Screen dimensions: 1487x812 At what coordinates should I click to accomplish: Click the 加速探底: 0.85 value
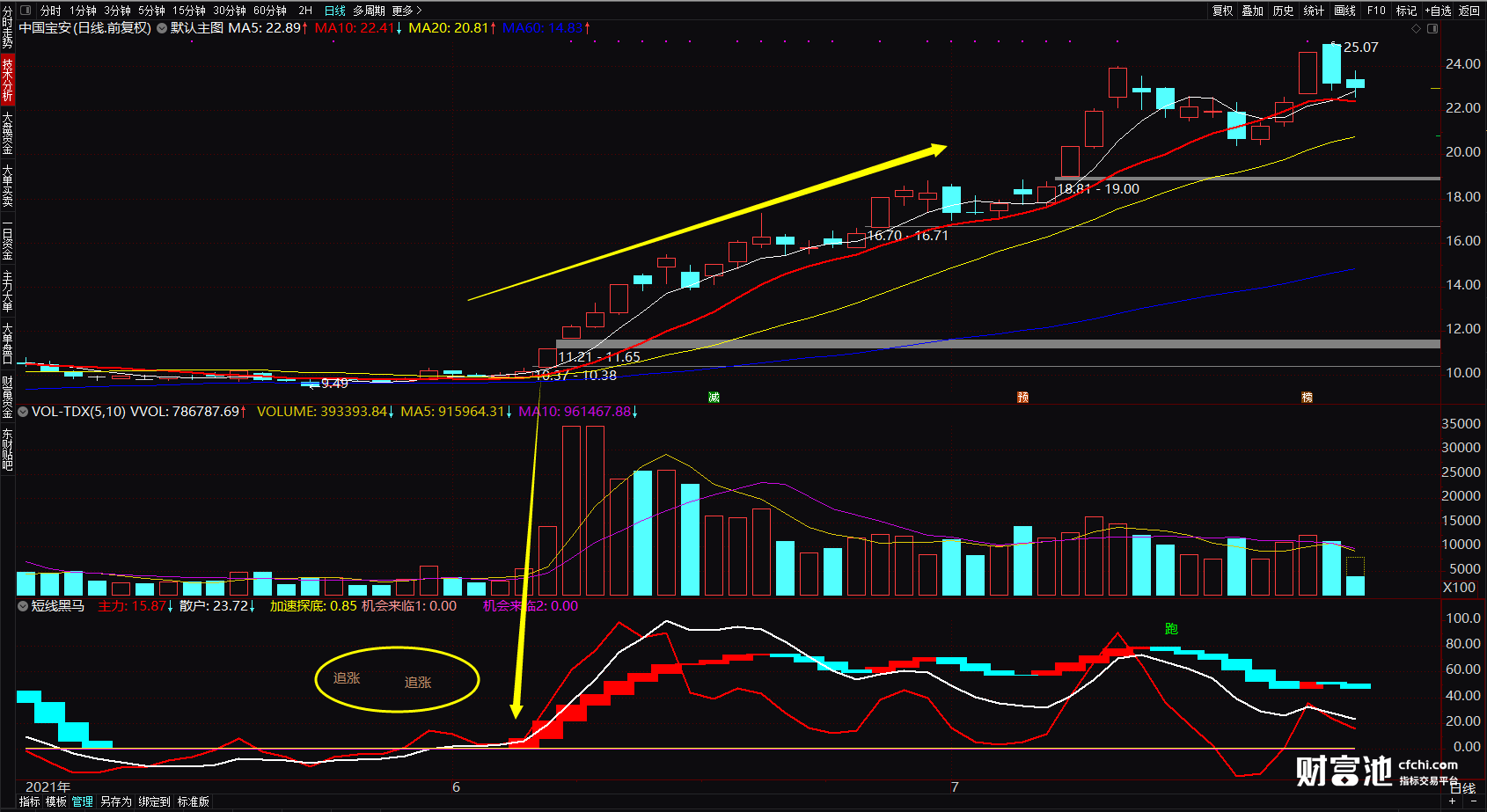(313, 605)
